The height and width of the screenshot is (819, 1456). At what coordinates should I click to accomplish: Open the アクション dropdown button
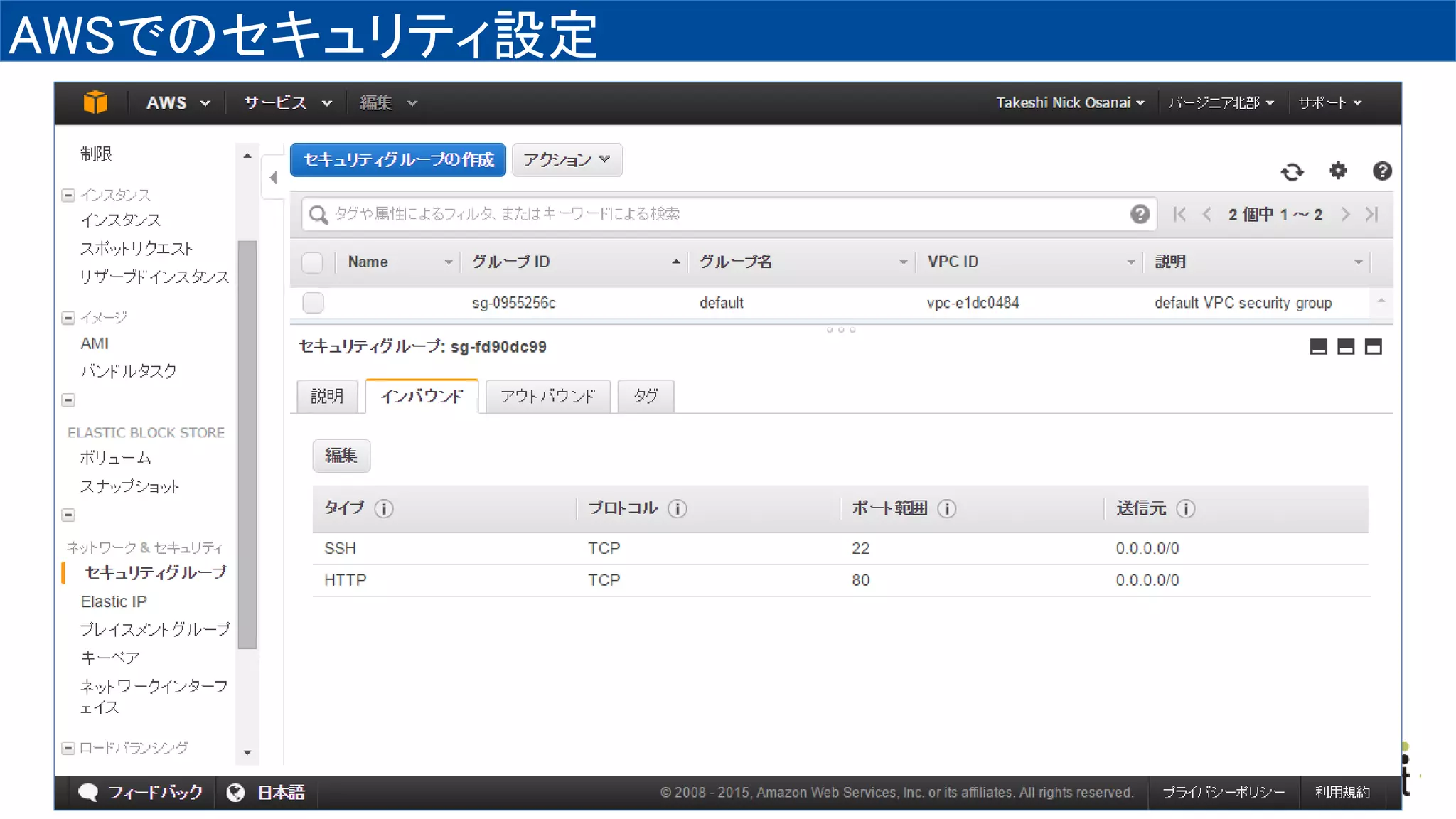[567, 160]
